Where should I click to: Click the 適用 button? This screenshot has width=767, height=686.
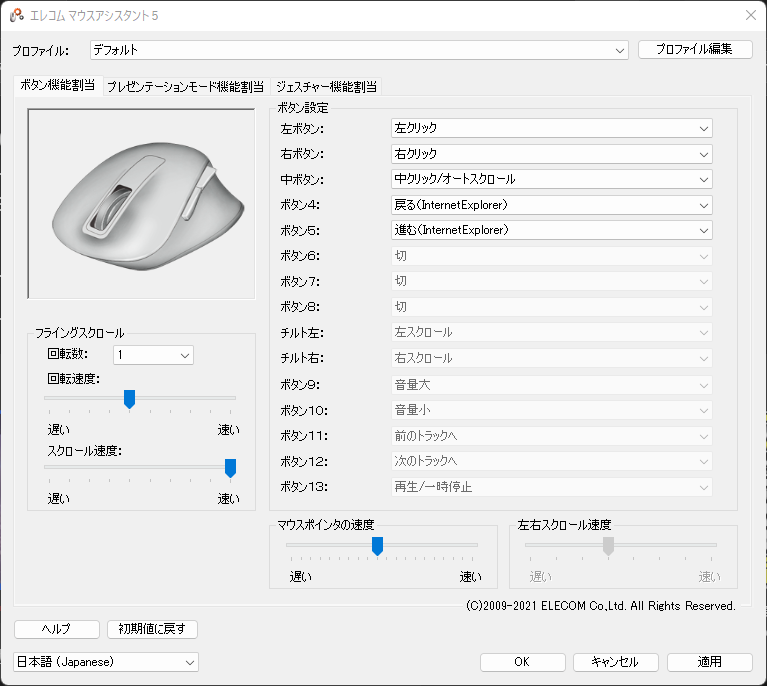pyautogui.click(x=709, y=662)
